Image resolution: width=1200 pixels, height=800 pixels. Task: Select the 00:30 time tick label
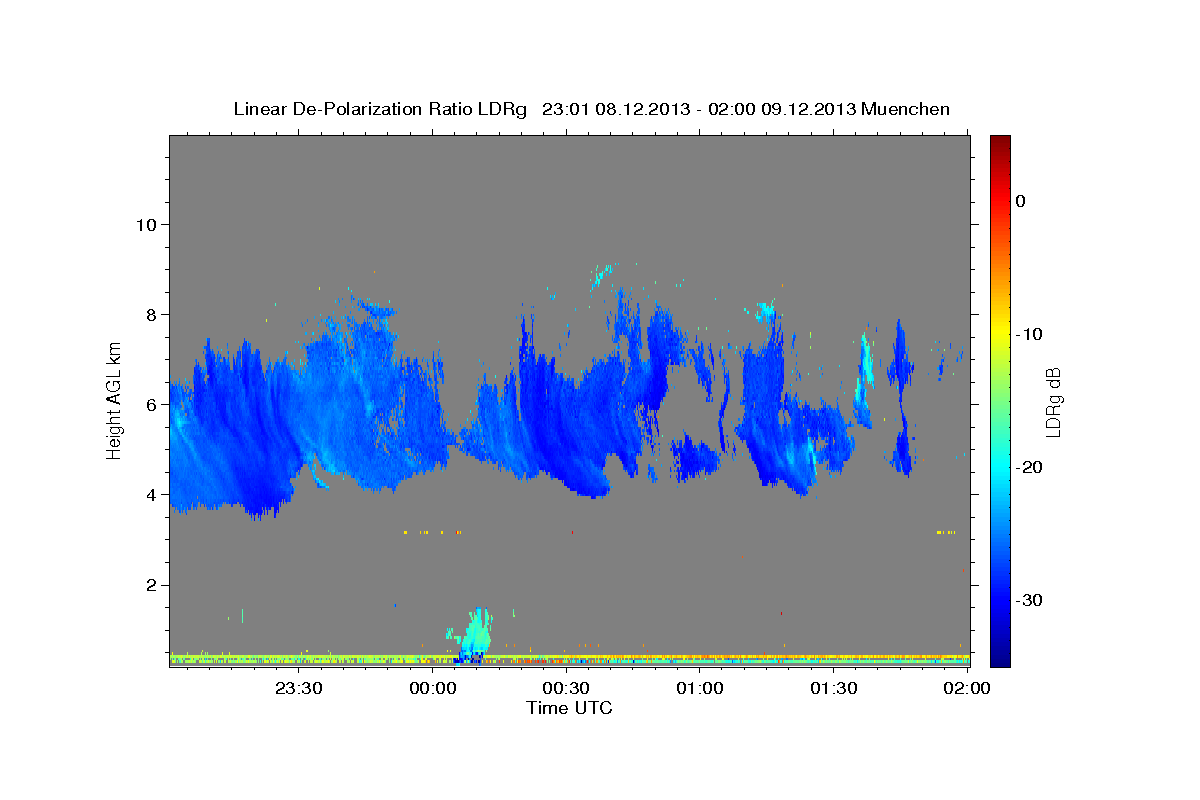[x=566, y=688]
